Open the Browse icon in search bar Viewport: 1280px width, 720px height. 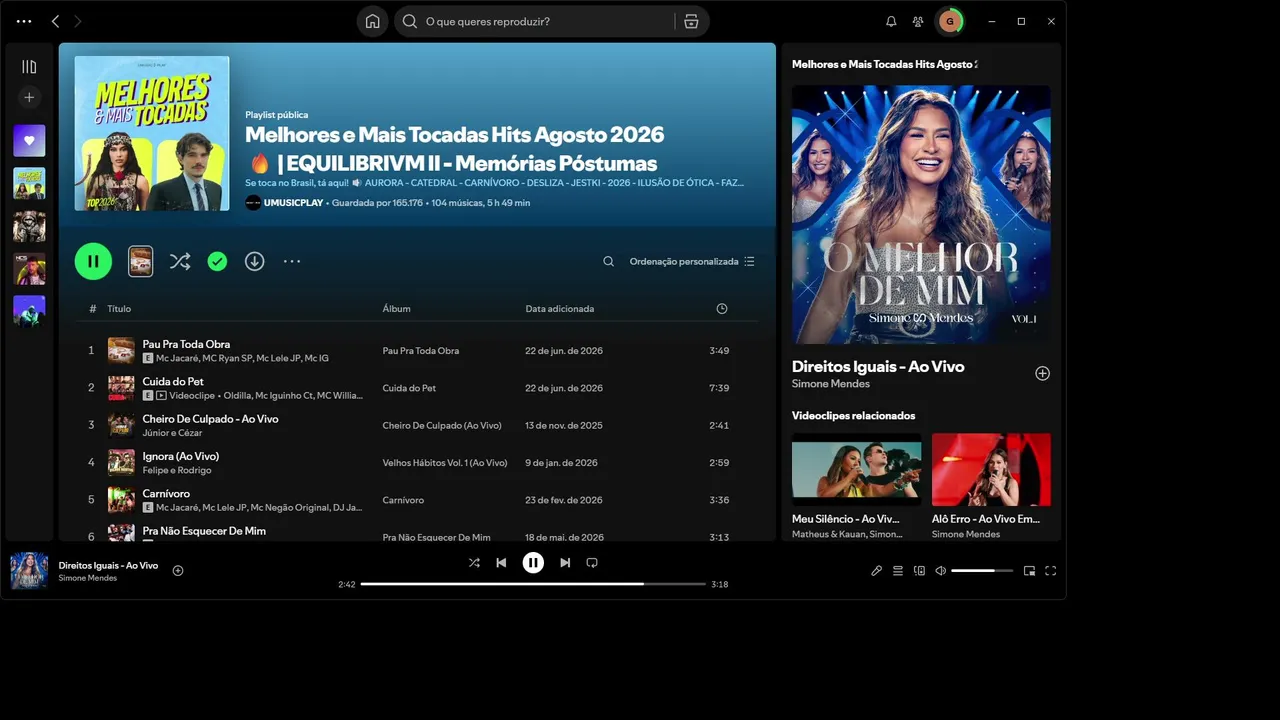tap(691, 21)
